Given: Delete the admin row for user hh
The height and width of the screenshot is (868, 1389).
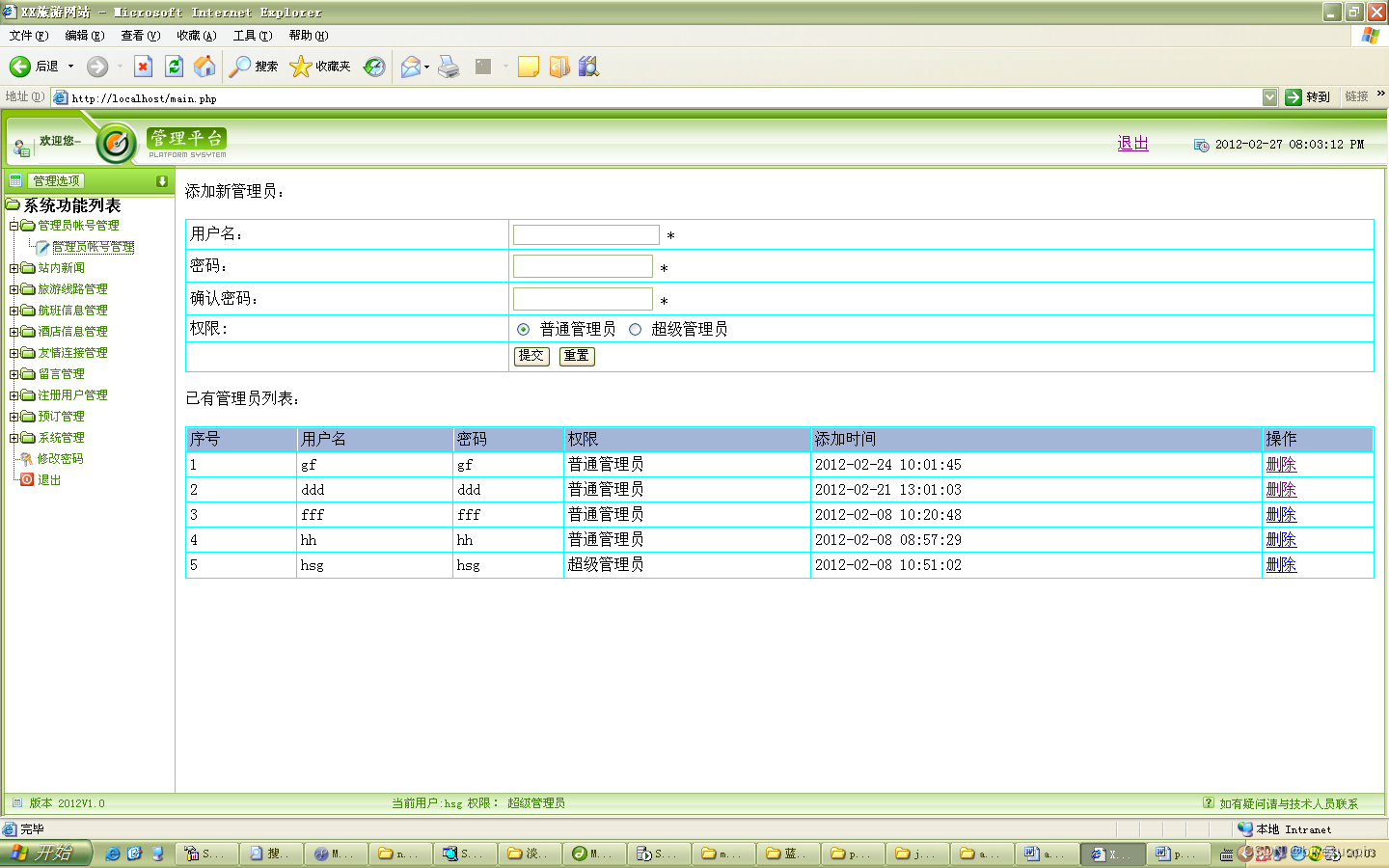Looking at the screenshot, I should click(1281, 540).
